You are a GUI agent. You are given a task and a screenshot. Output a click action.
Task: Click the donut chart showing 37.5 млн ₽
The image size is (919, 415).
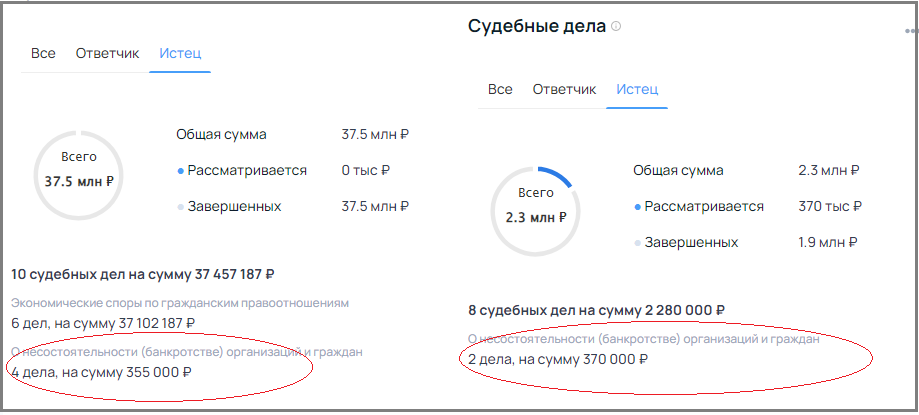coord(79,171)
